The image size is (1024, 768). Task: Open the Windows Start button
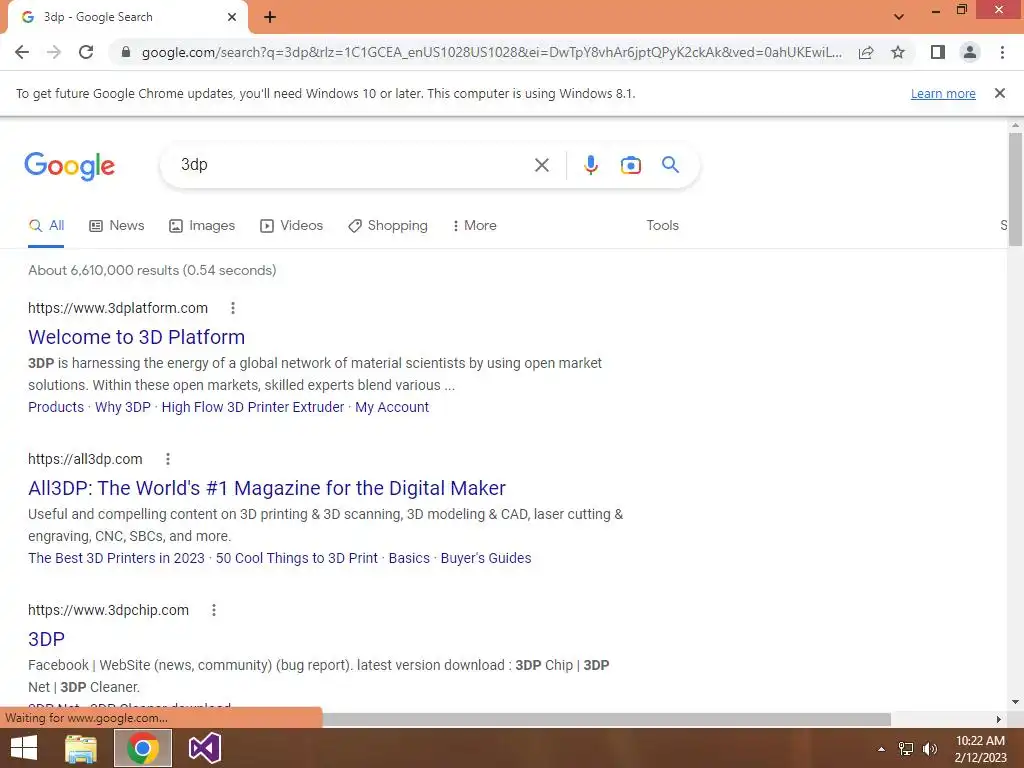tap(24, 748)
